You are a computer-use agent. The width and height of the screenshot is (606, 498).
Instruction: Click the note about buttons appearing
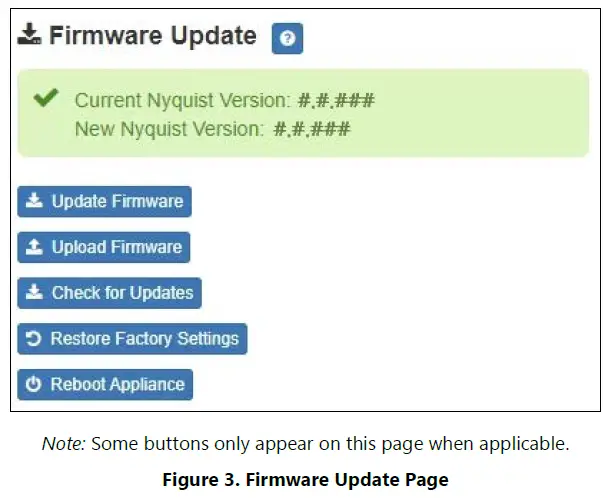point(305,443)
